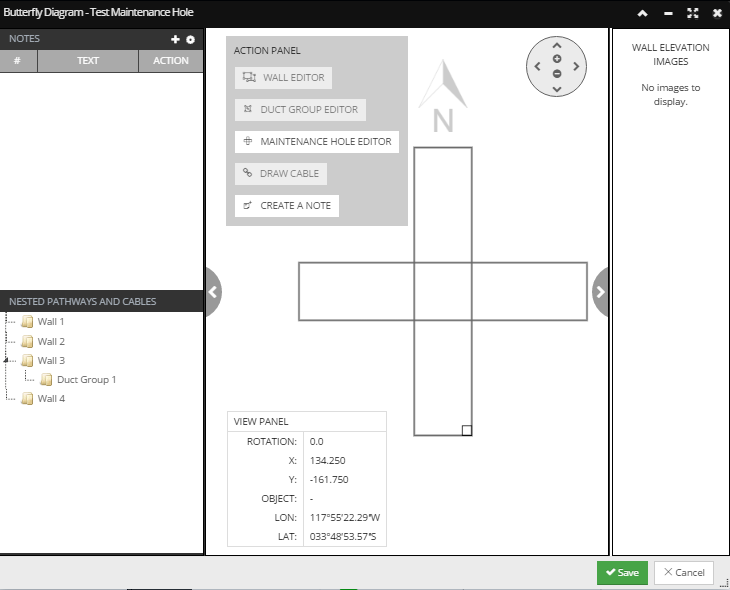730x590 pixels.
Task: Collapse window with up-arrow icon
Action: (x=642, y=14)
